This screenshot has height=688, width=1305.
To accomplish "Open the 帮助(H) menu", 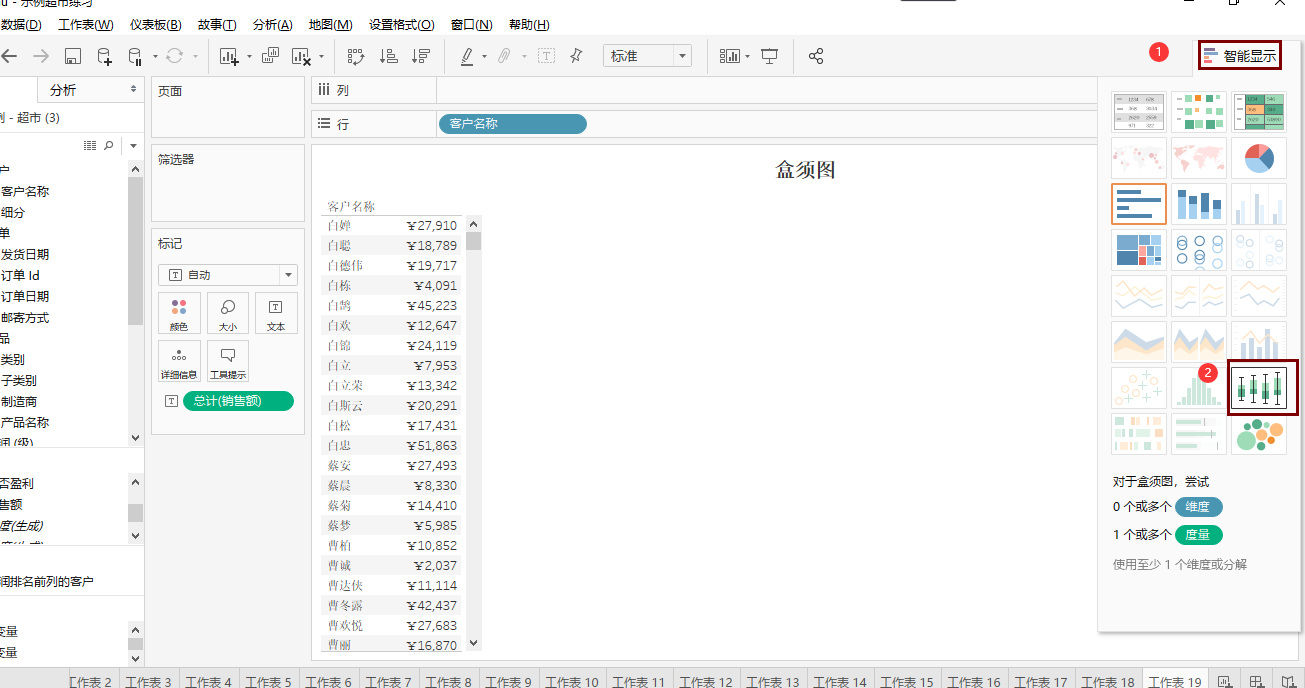I will tap(530, 24).
